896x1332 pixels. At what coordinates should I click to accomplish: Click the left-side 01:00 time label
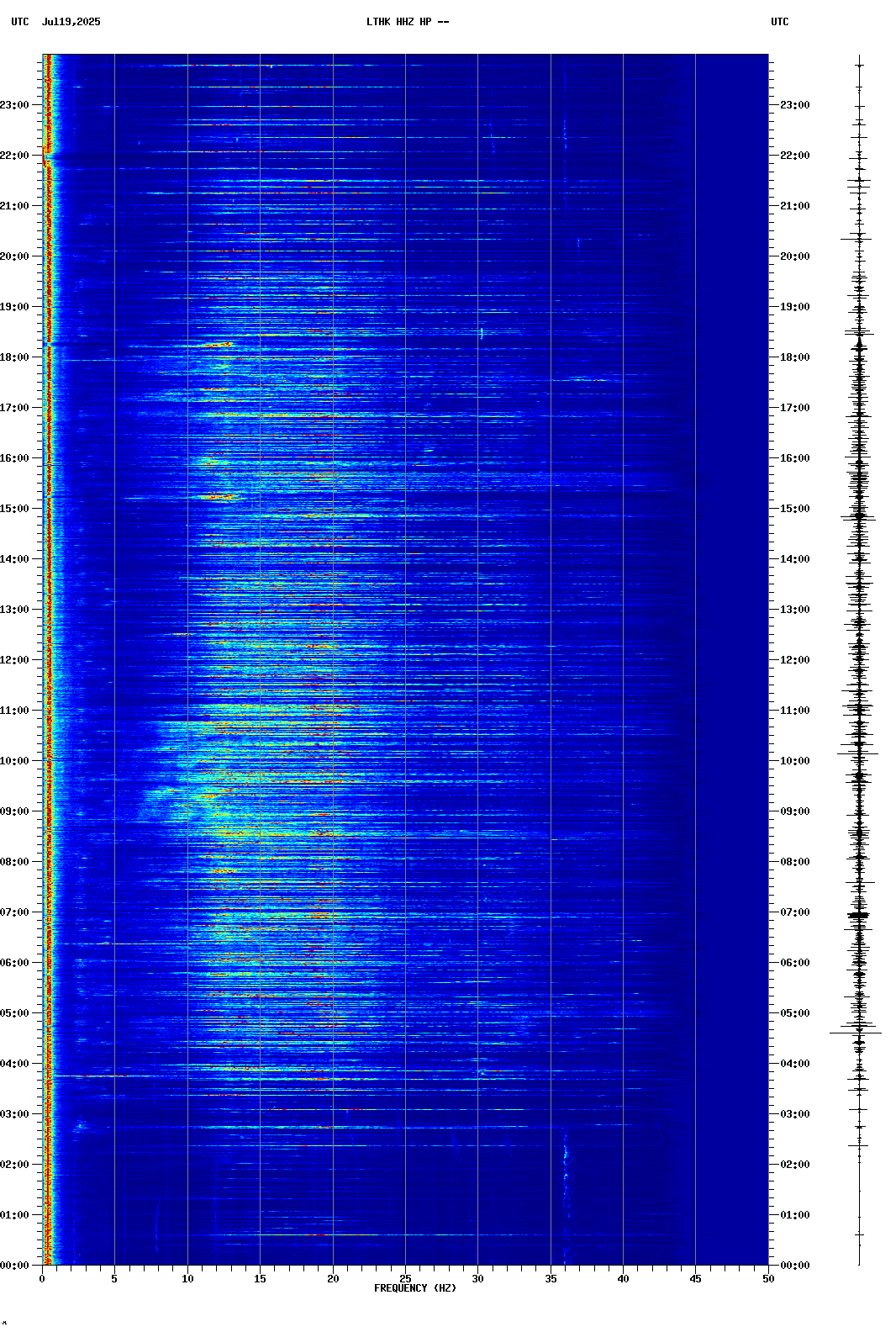[x=14, y=1215]
